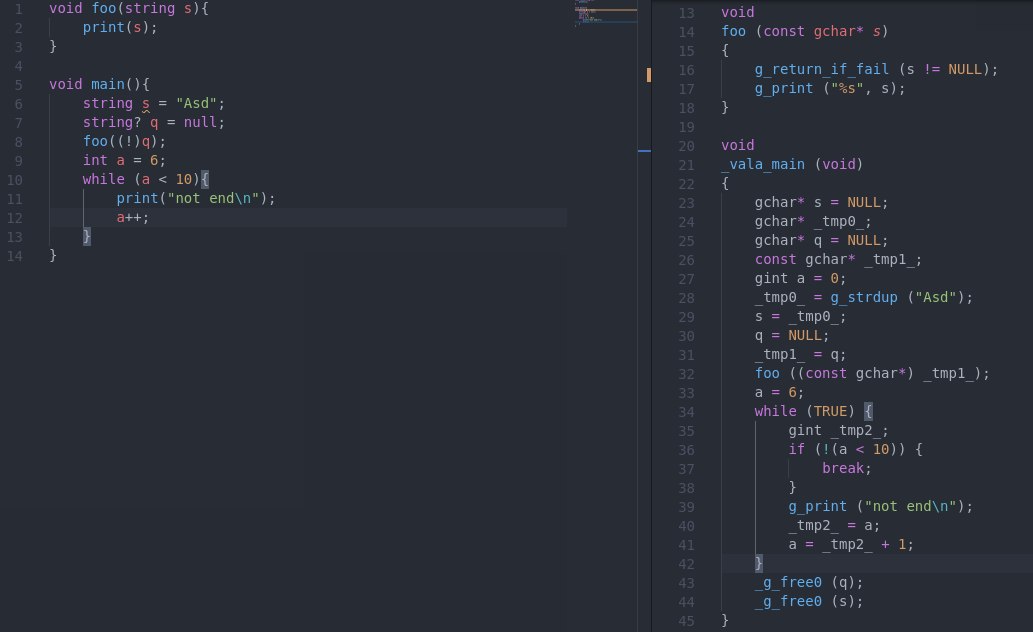Screen dimensions: 1033x632
Task: Click the '_g_free0 (q);' call
Action: [808, 583]
